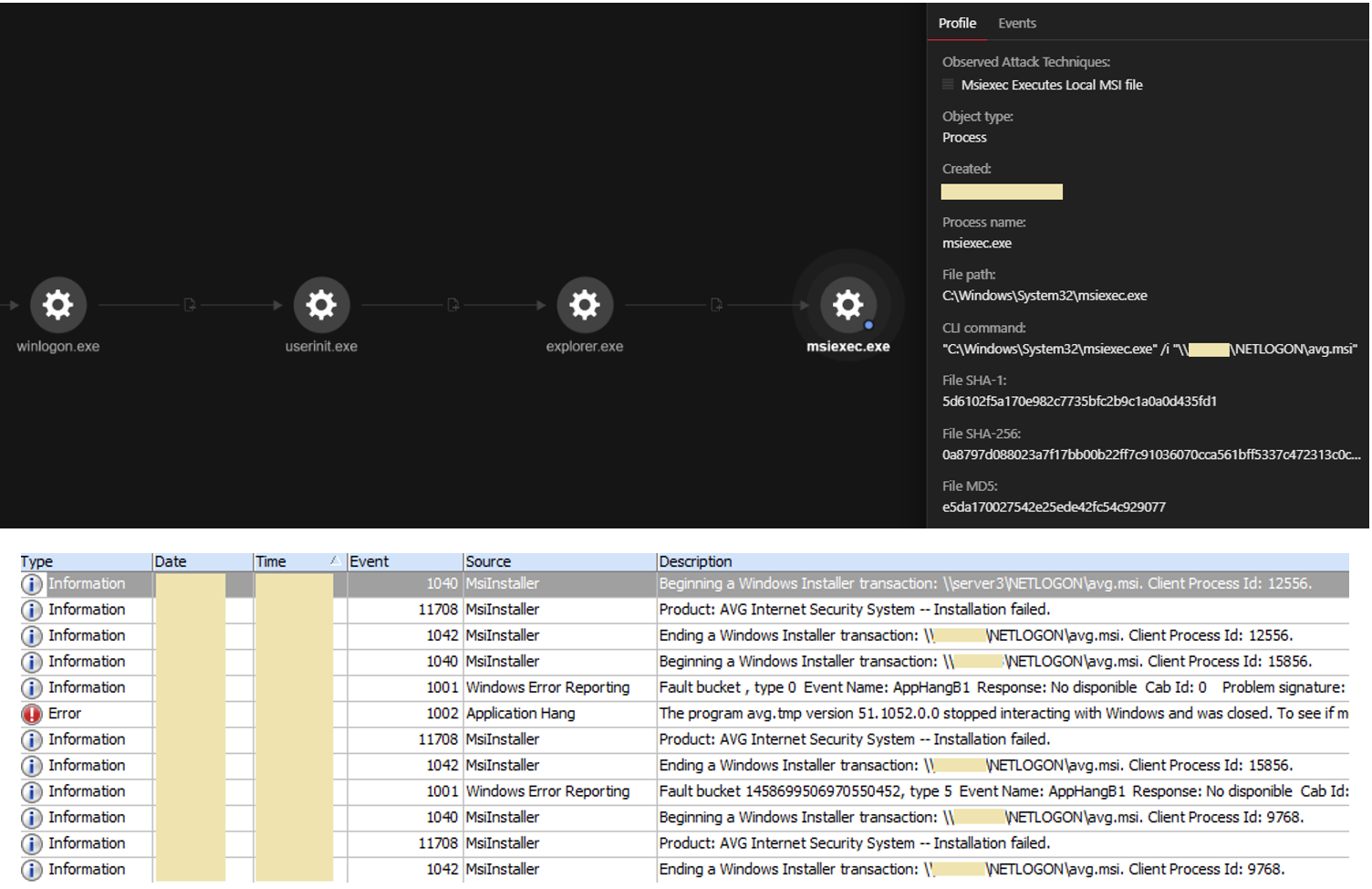The height and width of the screenshot is (889, 1372).
Task: Click file icon between winlogon and userinit
Action: 190,305
